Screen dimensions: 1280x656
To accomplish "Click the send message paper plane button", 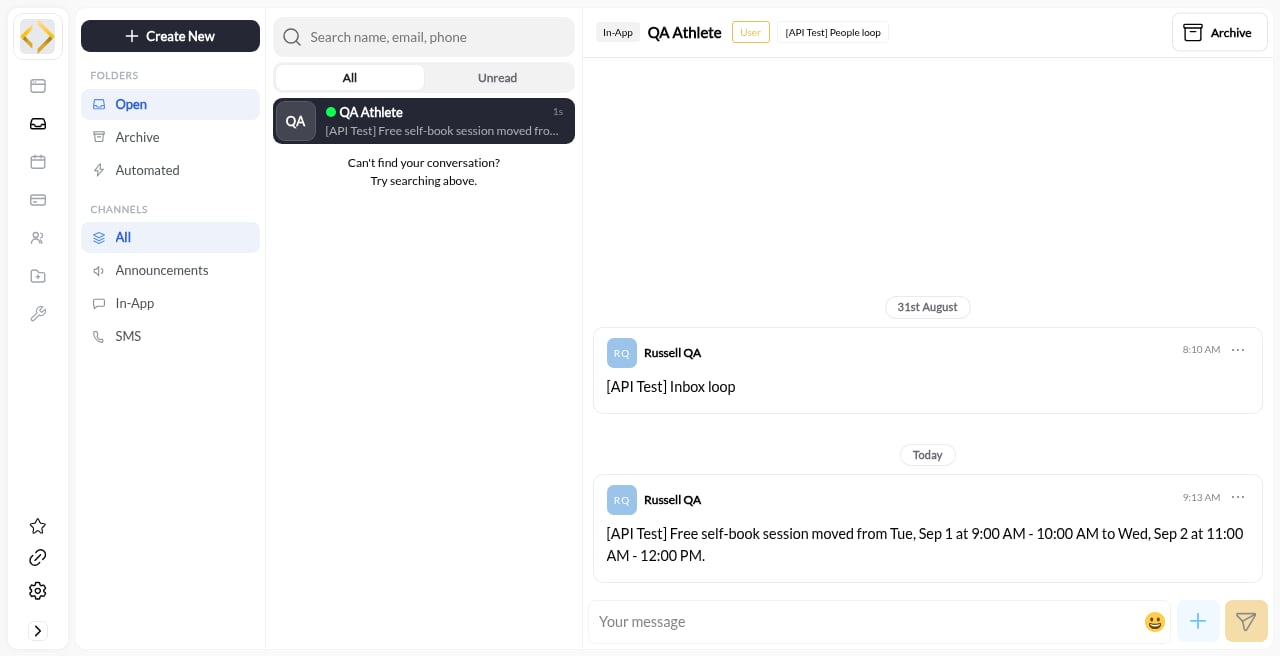I will pyautogui.click(x=1246, y=621).
